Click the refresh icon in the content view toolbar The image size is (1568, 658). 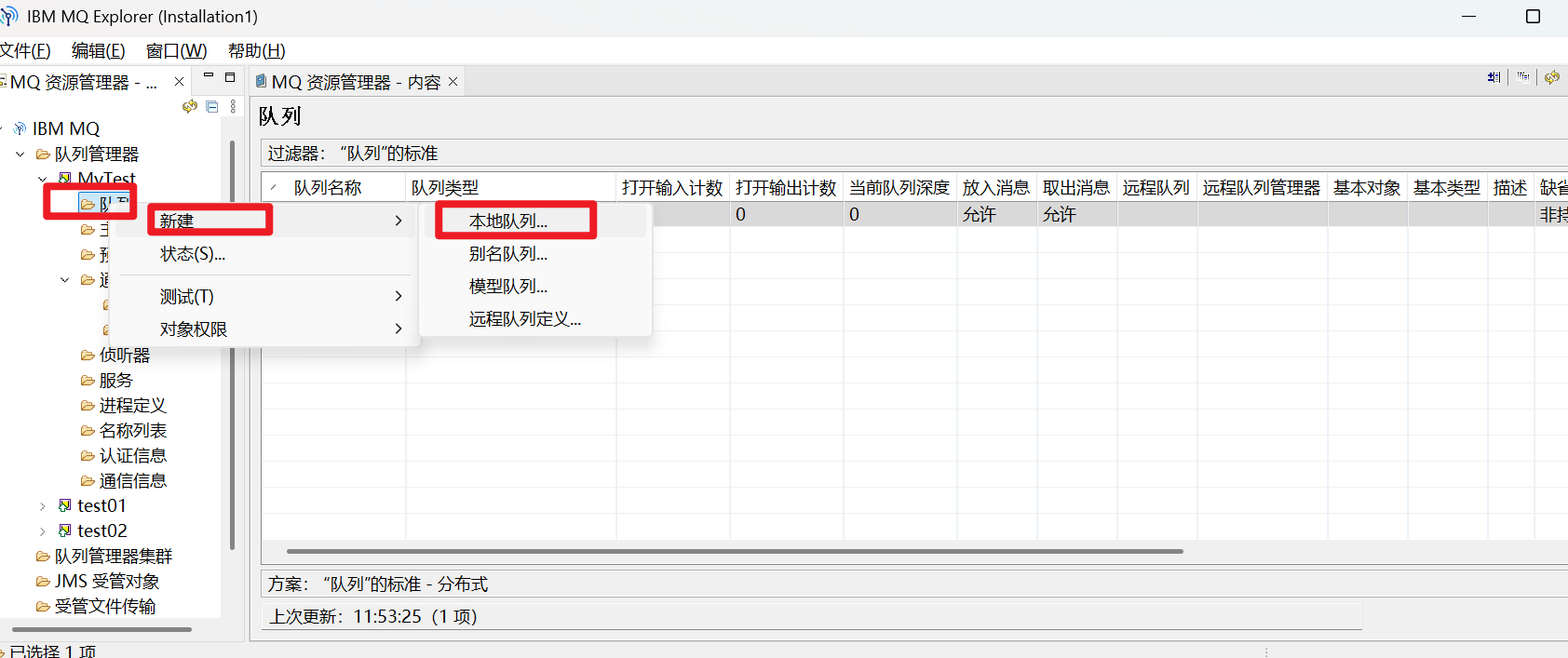point(1552,77)
